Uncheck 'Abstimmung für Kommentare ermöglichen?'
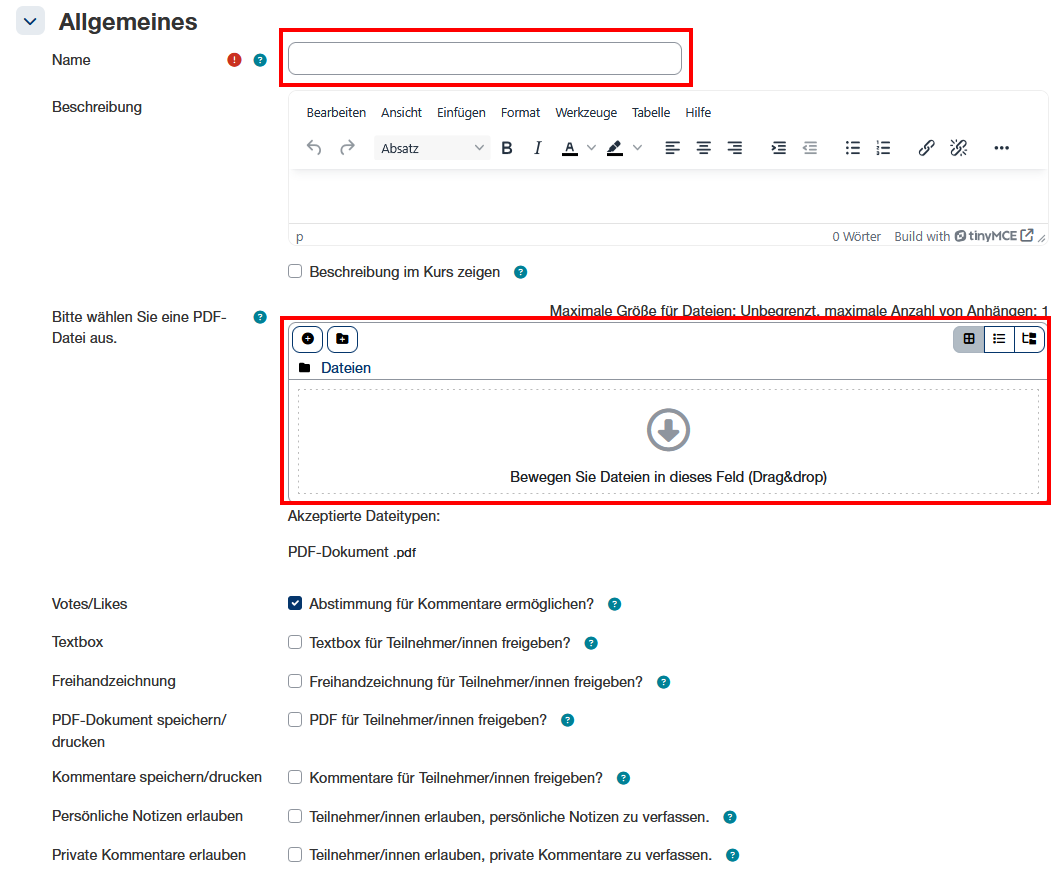Screen dimensions: 1064x874 click(x=295, y=603)
